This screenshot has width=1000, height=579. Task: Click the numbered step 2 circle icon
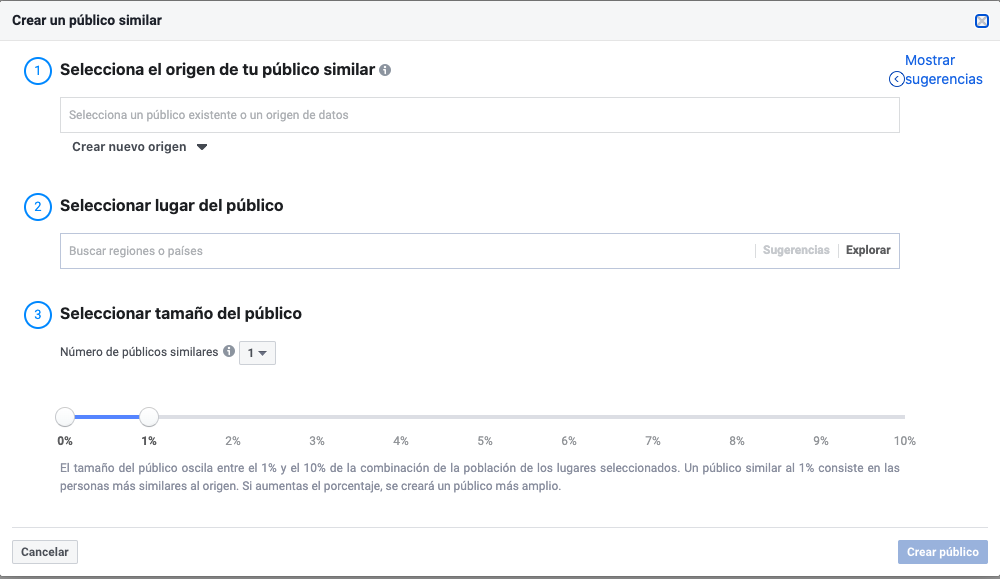pos(37,207)
